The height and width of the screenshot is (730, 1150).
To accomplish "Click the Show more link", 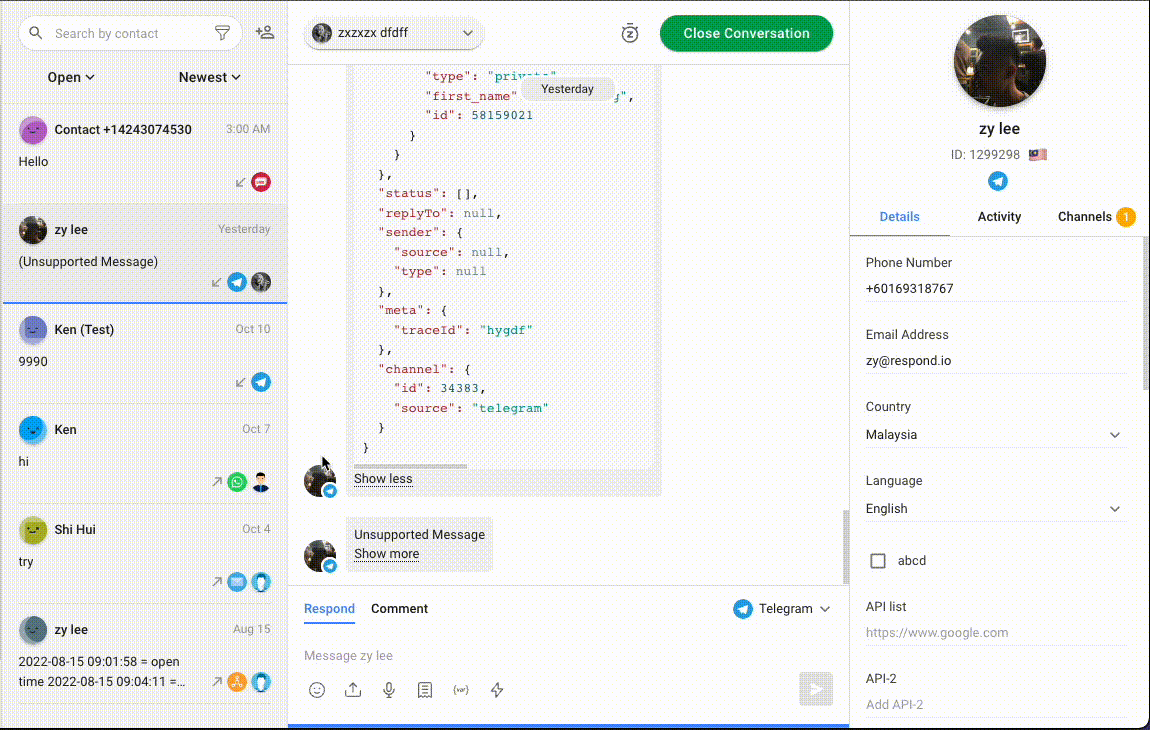I will [386, 554].
